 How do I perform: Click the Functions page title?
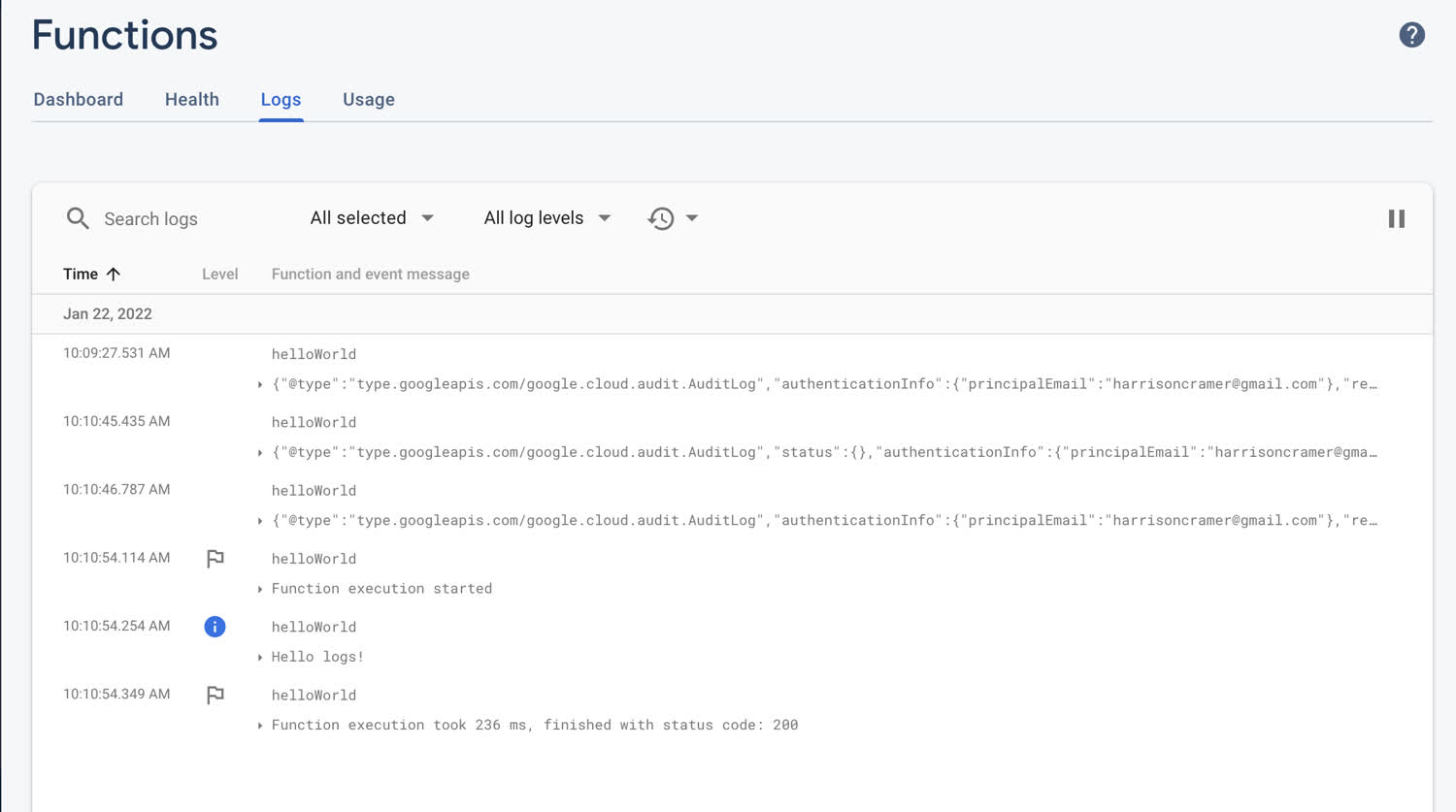[x=124, y=35]
